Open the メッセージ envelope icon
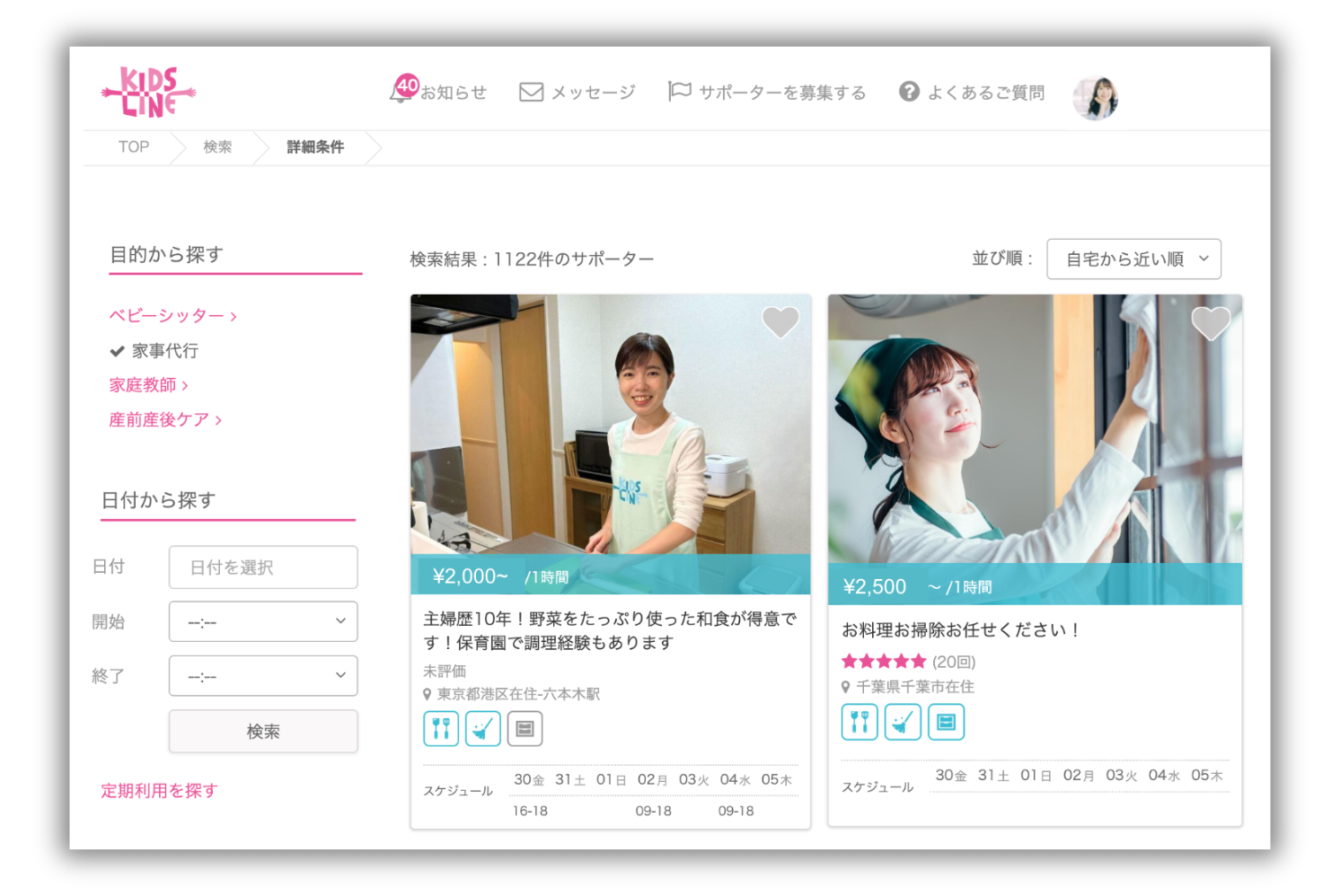This screenshot has width=1340, height=896. (x=531, y=92)
